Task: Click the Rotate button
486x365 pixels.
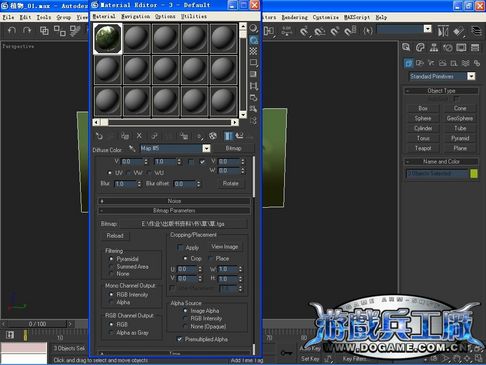Action: [230, 184]
